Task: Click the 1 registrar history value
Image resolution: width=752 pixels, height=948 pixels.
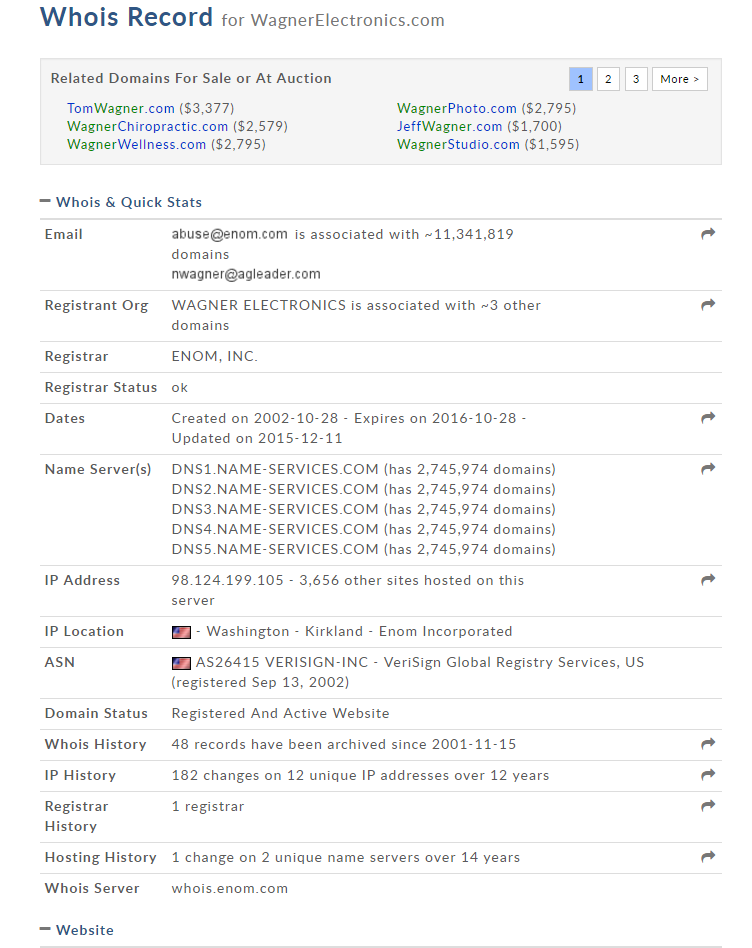Action: [x=208, y=807]
